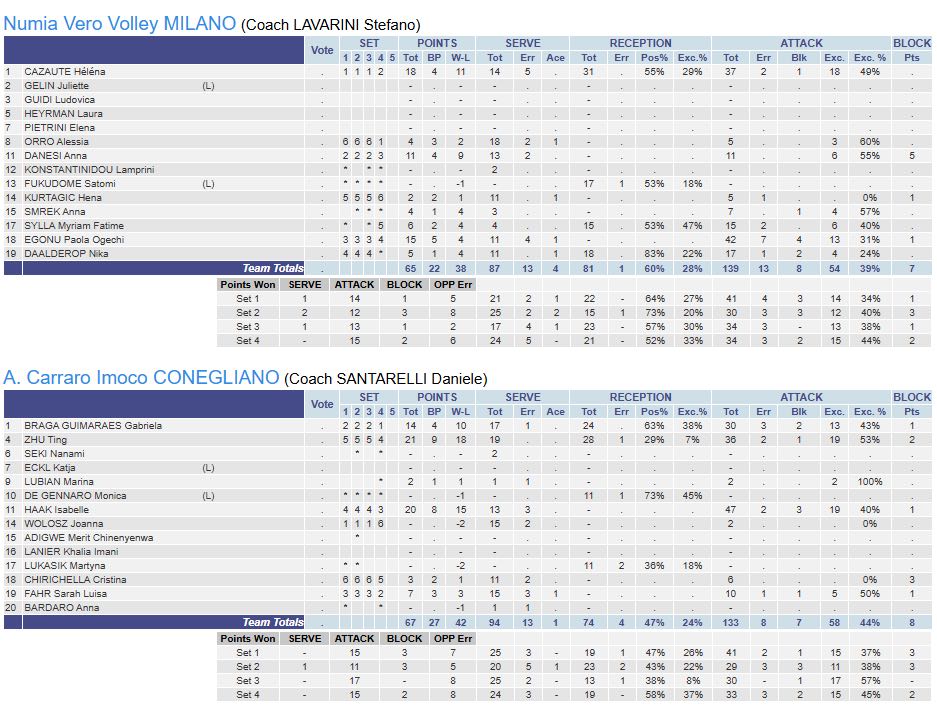Click FAHR Sarah Luisa name
This screenshot has width=937, height=718.
tap(65, 594)
